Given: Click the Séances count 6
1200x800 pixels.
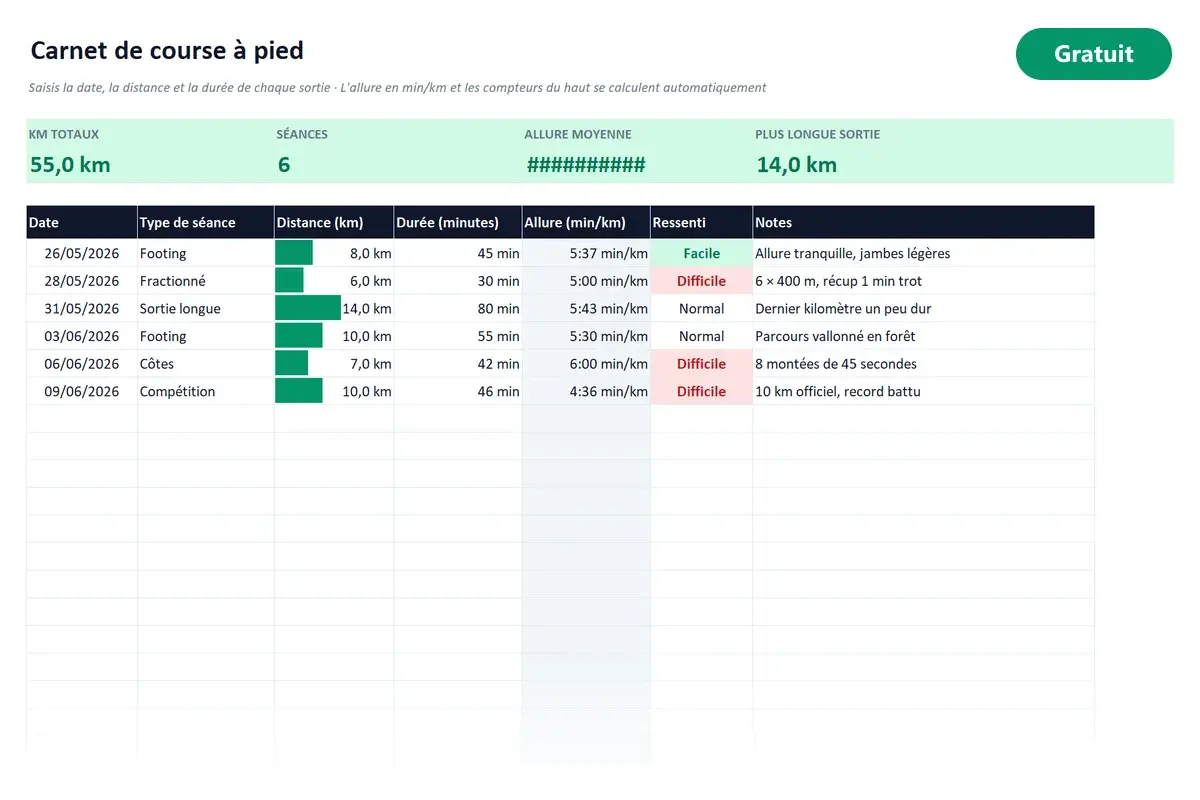Looking at the screenshot, I should (x=284, y=165).
